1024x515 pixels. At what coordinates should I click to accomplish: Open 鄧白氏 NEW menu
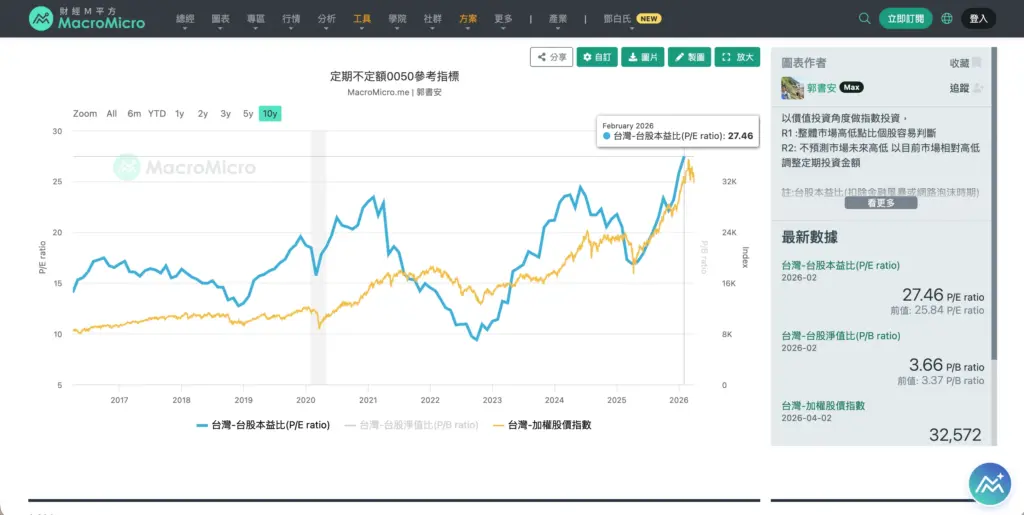tap(632, 20)
